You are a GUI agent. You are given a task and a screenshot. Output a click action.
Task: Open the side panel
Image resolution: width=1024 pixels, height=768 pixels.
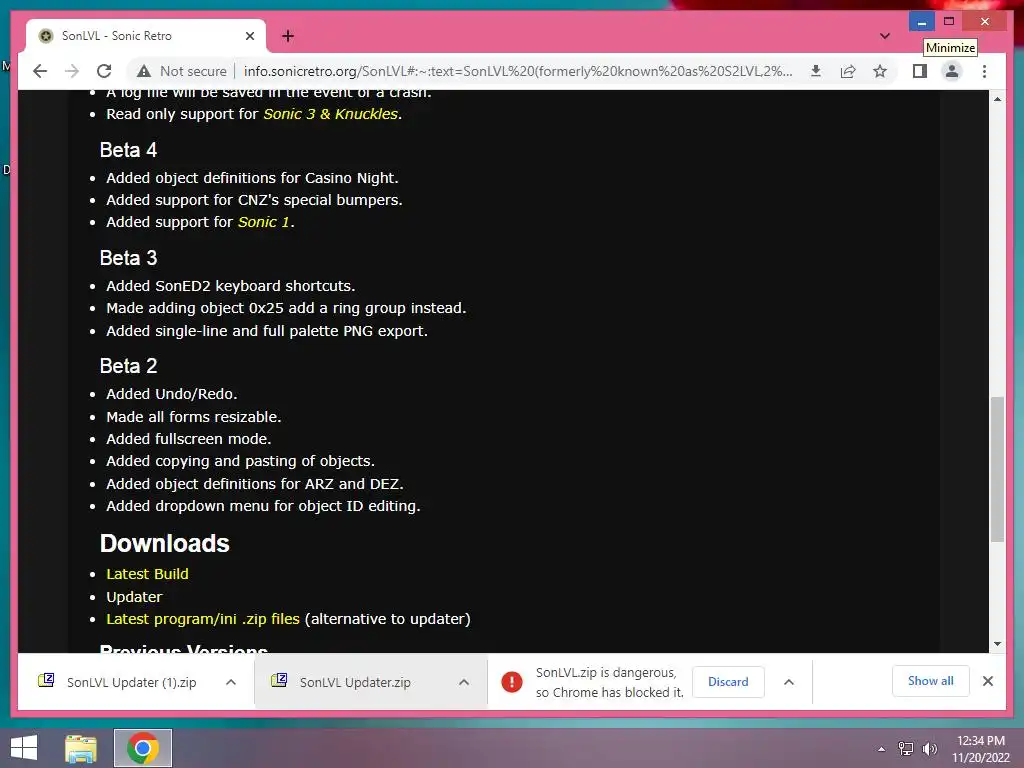pos(920,71)
